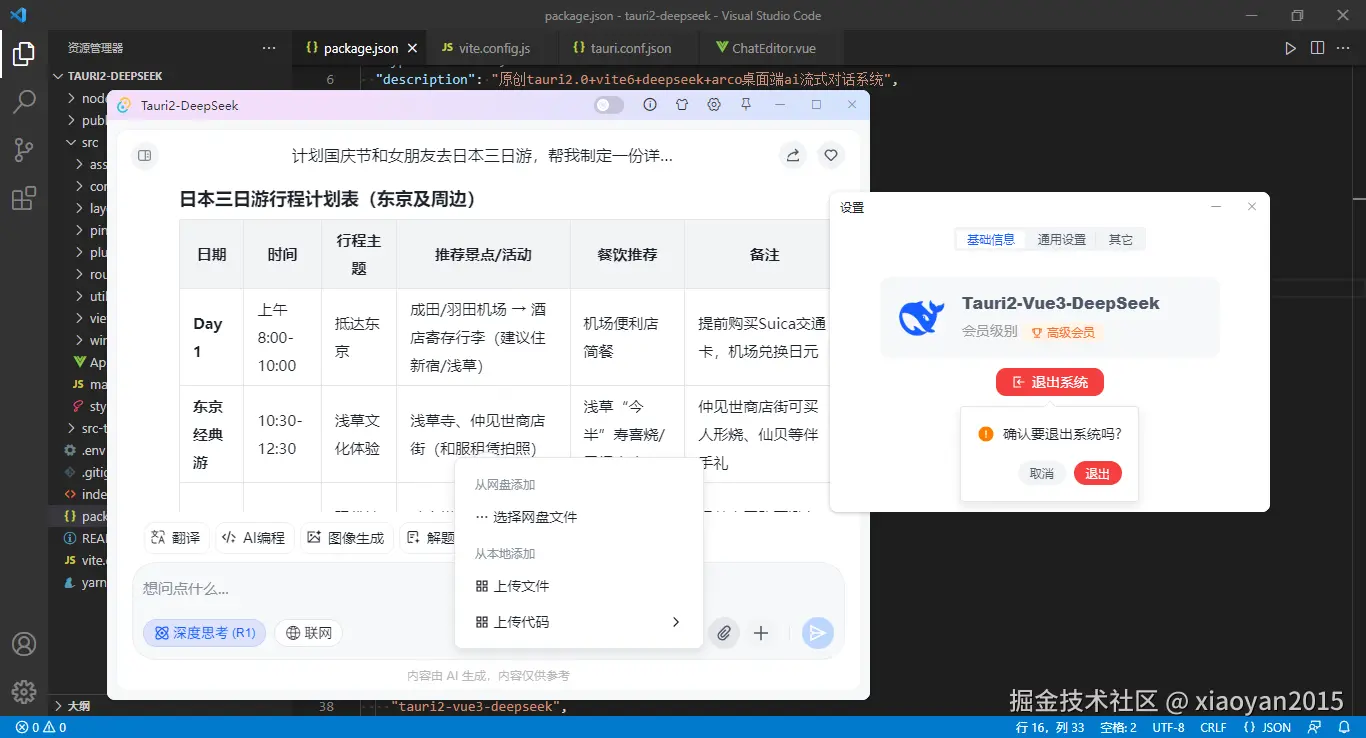
Task: Attach a file using the paperclip icon
Action: point(724,633)
